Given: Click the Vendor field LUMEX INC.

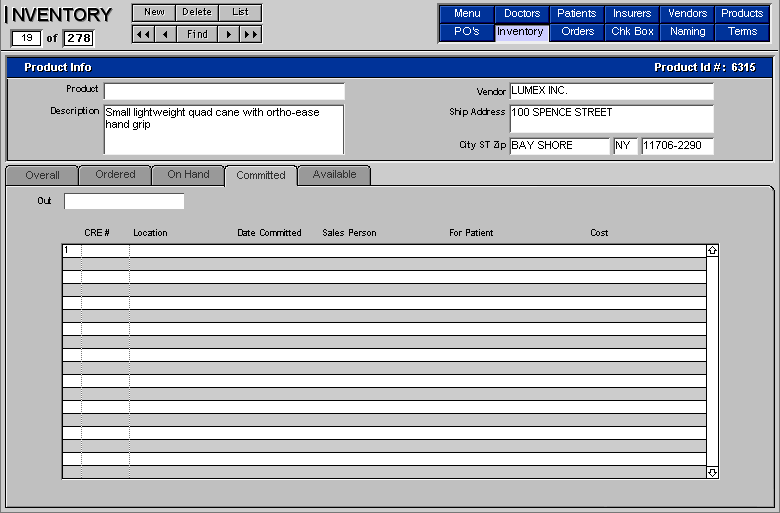Looking at the screenshot, I should click(611, 92).
